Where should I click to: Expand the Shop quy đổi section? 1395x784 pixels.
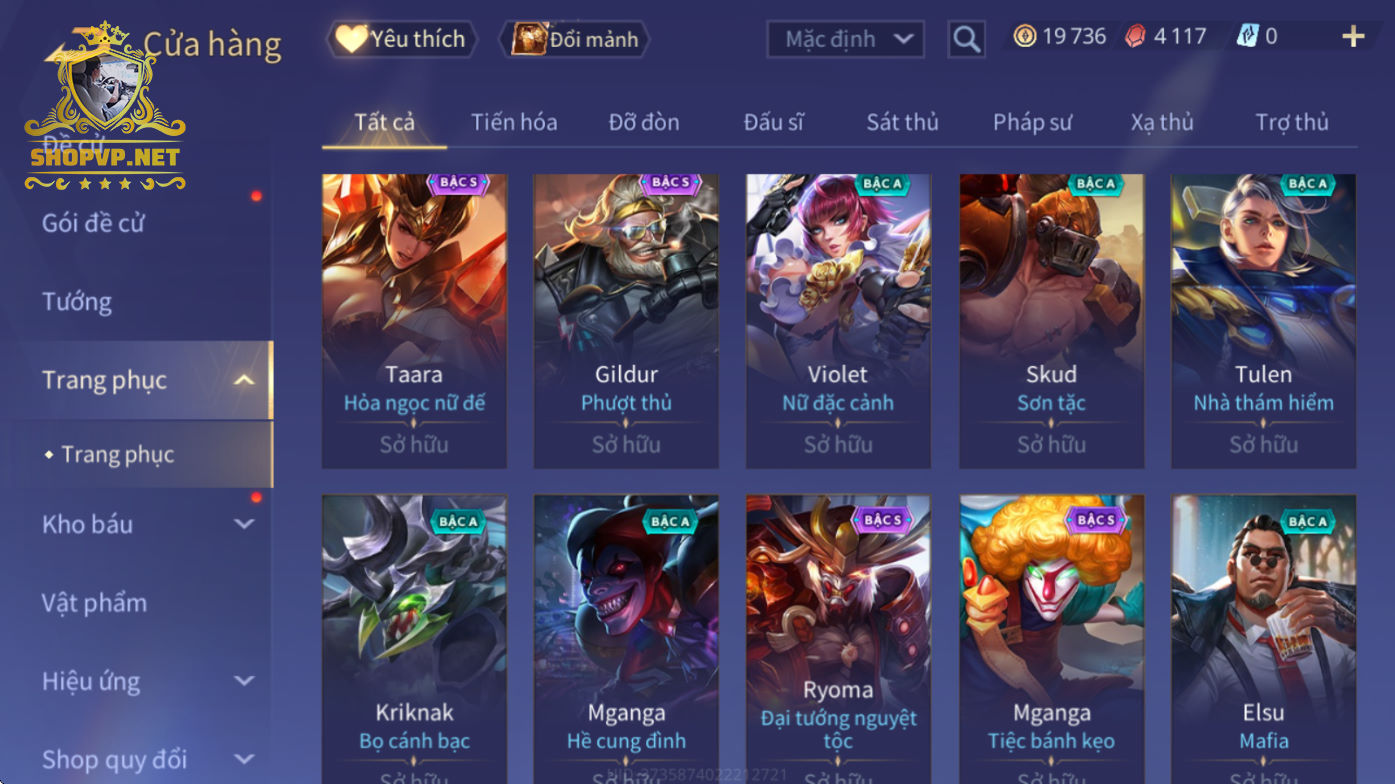[x=244, y=760]
